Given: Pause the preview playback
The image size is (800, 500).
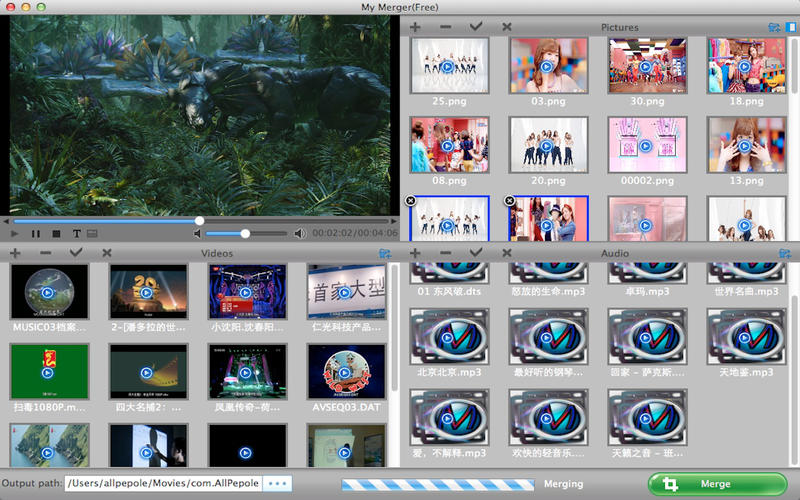Looking at the screenshot, I should click(36, 234).
